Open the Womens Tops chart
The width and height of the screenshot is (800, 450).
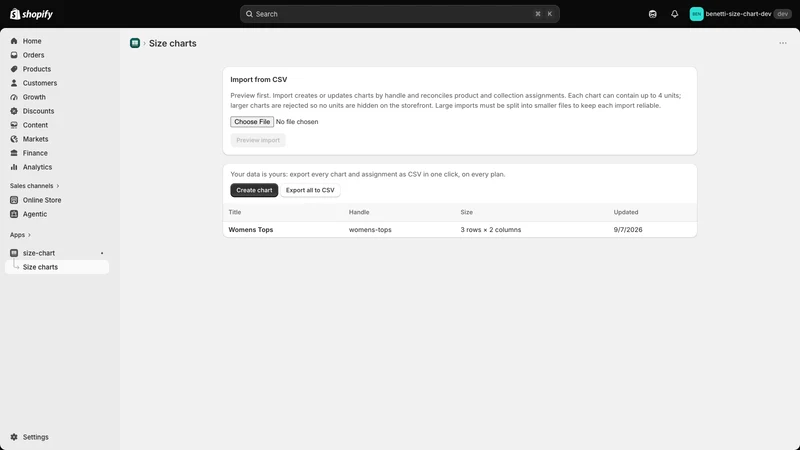[x=251, y=230]
